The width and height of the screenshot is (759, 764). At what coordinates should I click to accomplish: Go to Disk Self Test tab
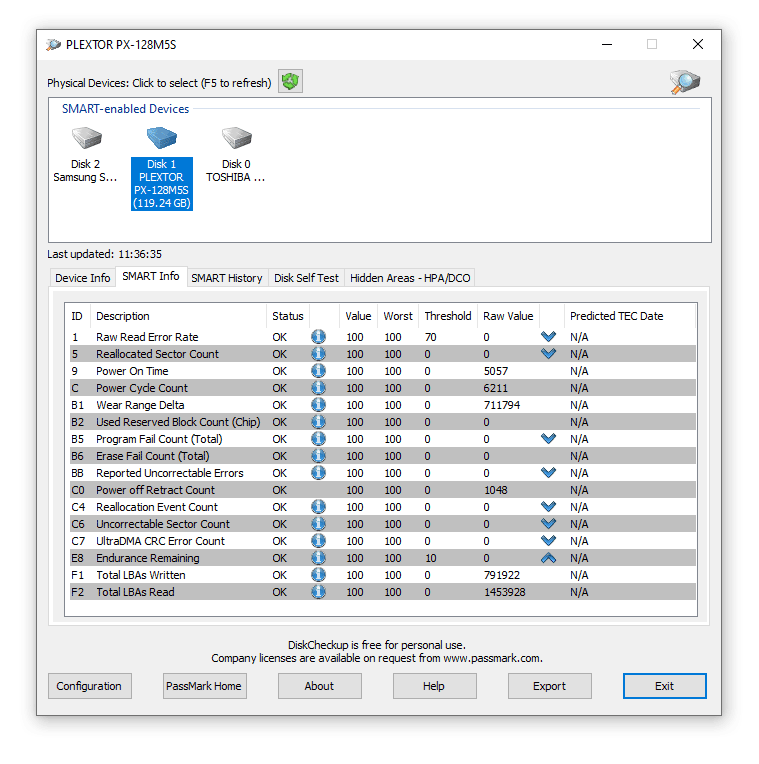(x=306, y=278)
